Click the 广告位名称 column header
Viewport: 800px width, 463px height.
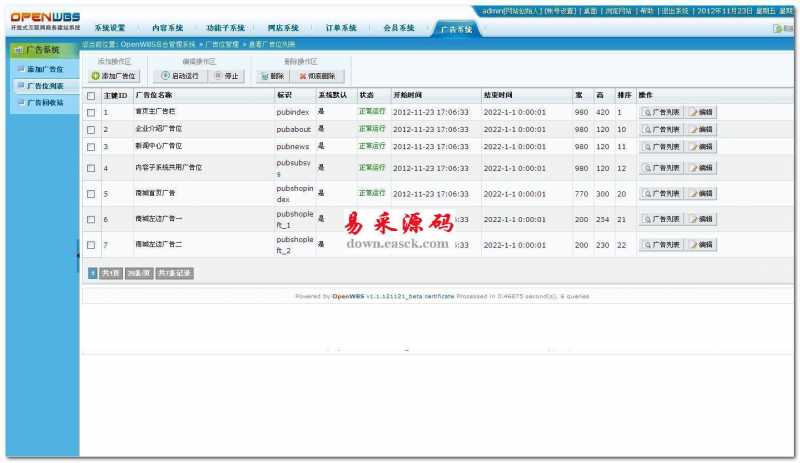[x=154, y=95]
